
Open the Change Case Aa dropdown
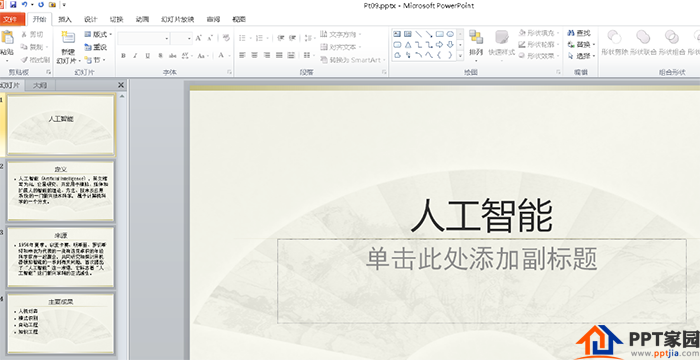pyautogui.click(x=203, y=56)
